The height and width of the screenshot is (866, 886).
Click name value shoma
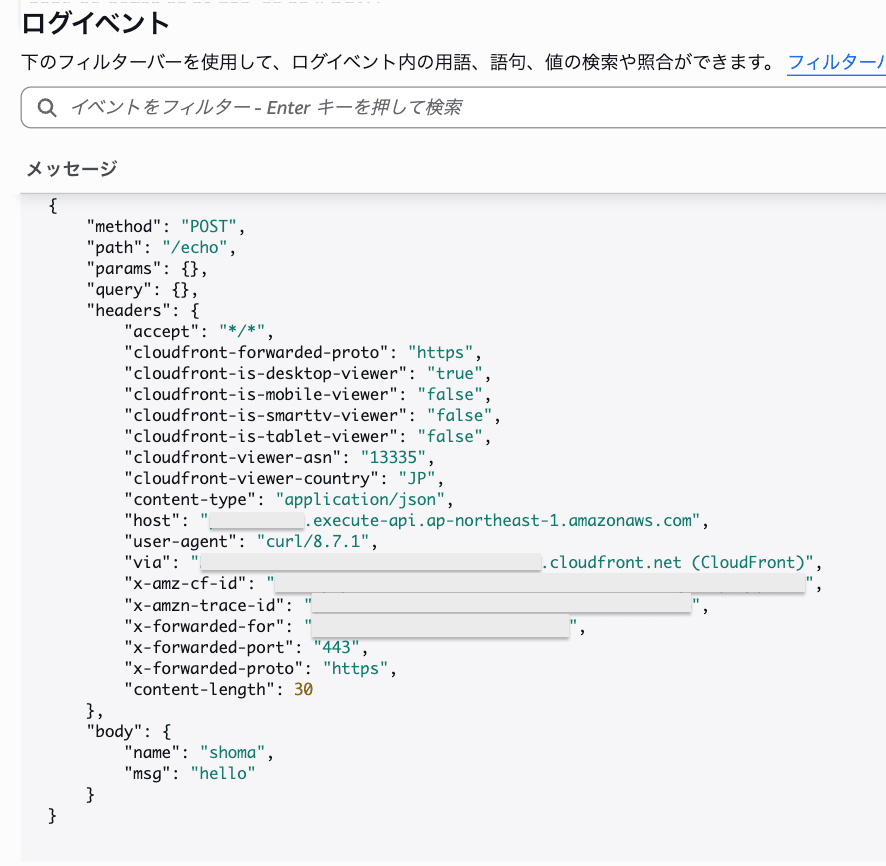tap(232, 752)
